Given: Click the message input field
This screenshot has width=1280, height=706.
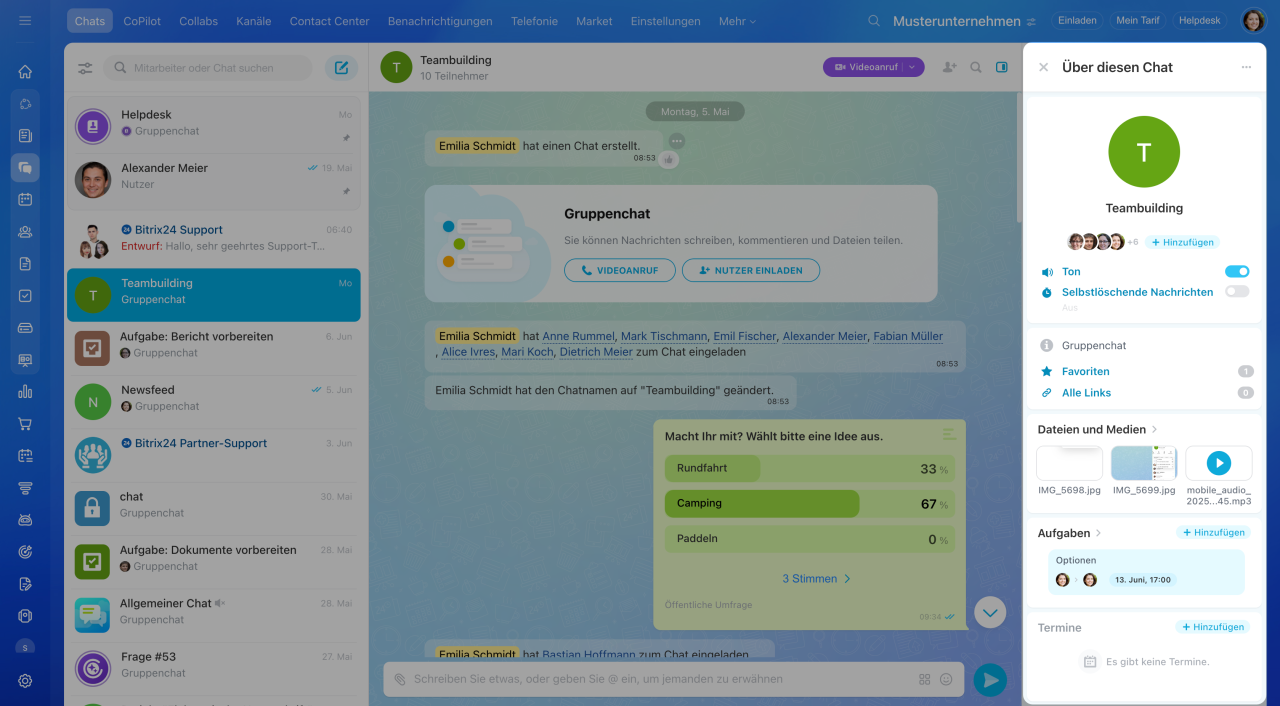Looking at the screenshot, I should click(x=660, y=679).
